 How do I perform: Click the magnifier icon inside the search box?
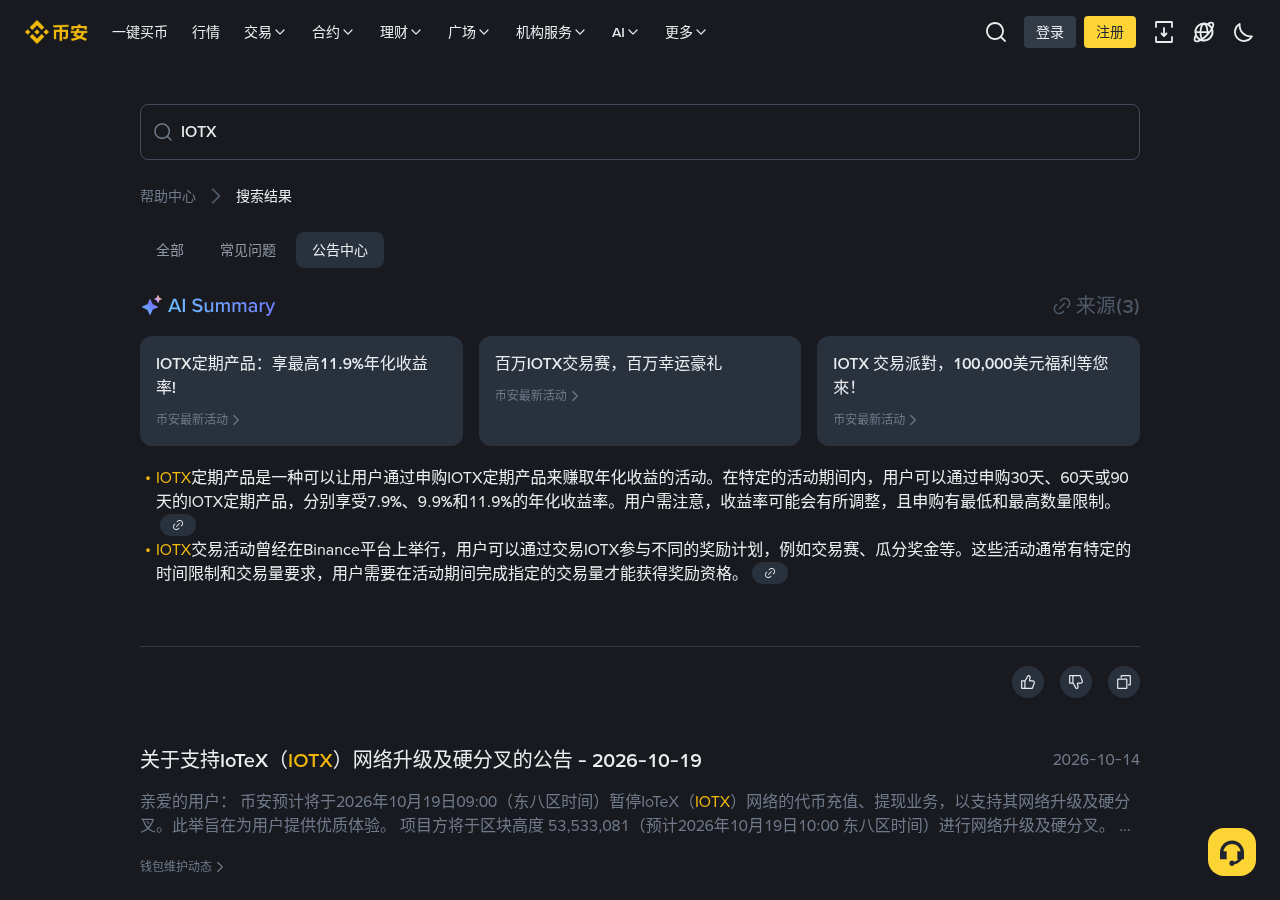[x=163, y=132]
